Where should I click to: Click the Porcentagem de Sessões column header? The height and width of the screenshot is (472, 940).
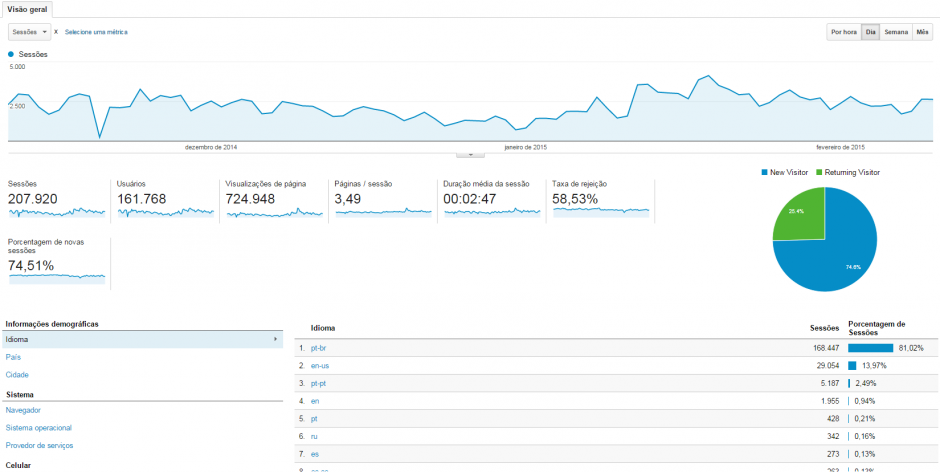[876, 328]
